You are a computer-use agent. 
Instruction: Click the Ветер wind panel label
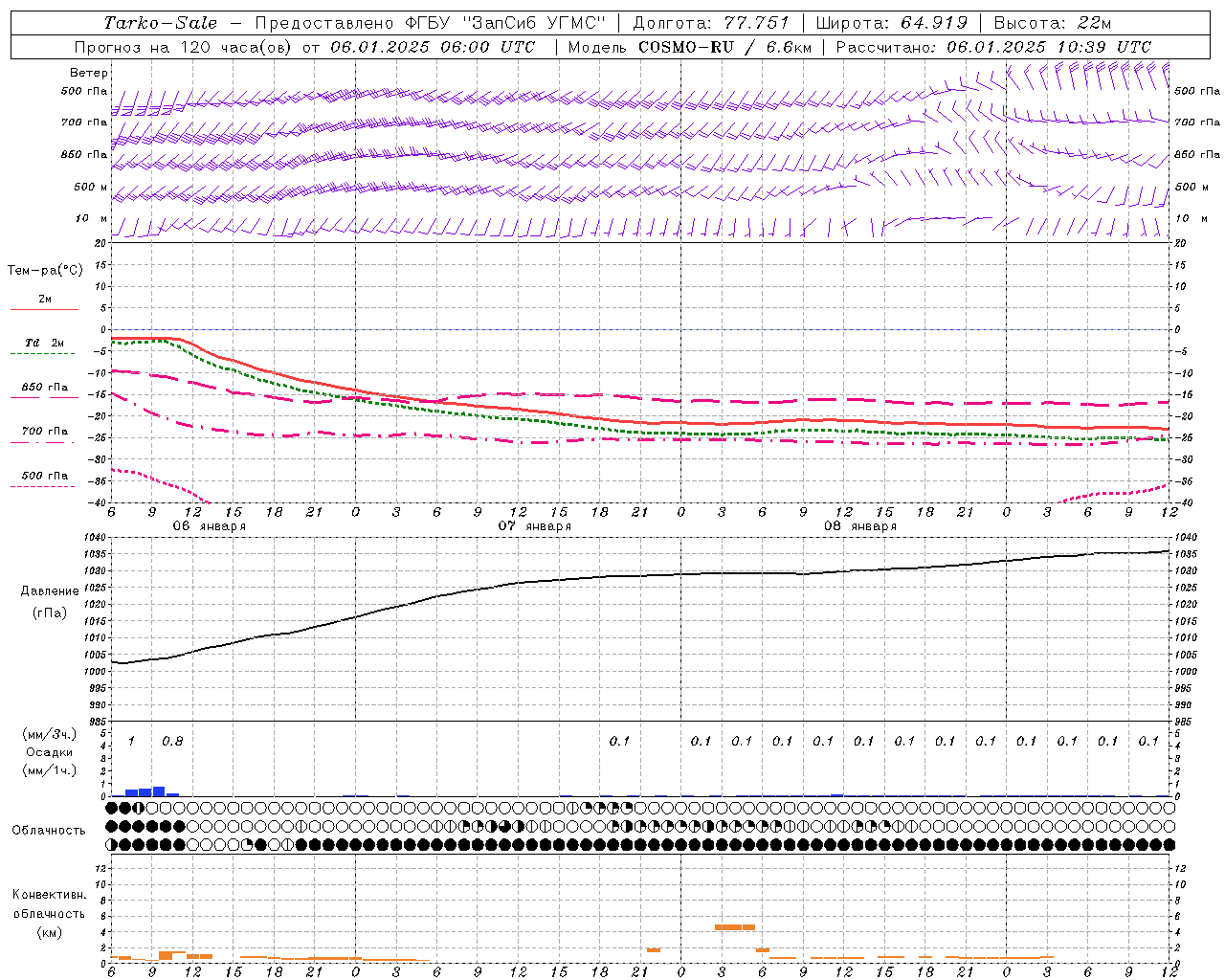click(89, 73)
